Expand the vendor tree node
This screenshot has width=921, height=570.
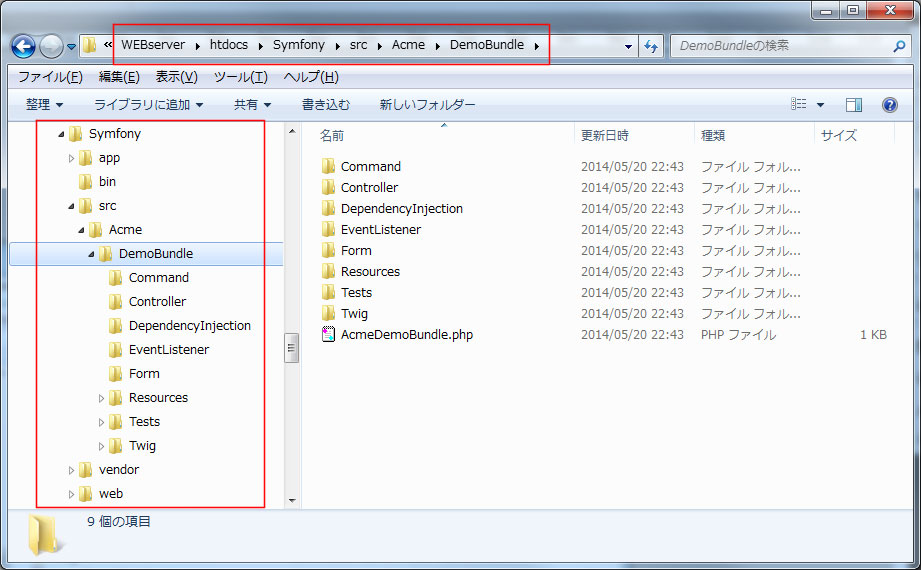pyautogui.click(x=71, y=470)
